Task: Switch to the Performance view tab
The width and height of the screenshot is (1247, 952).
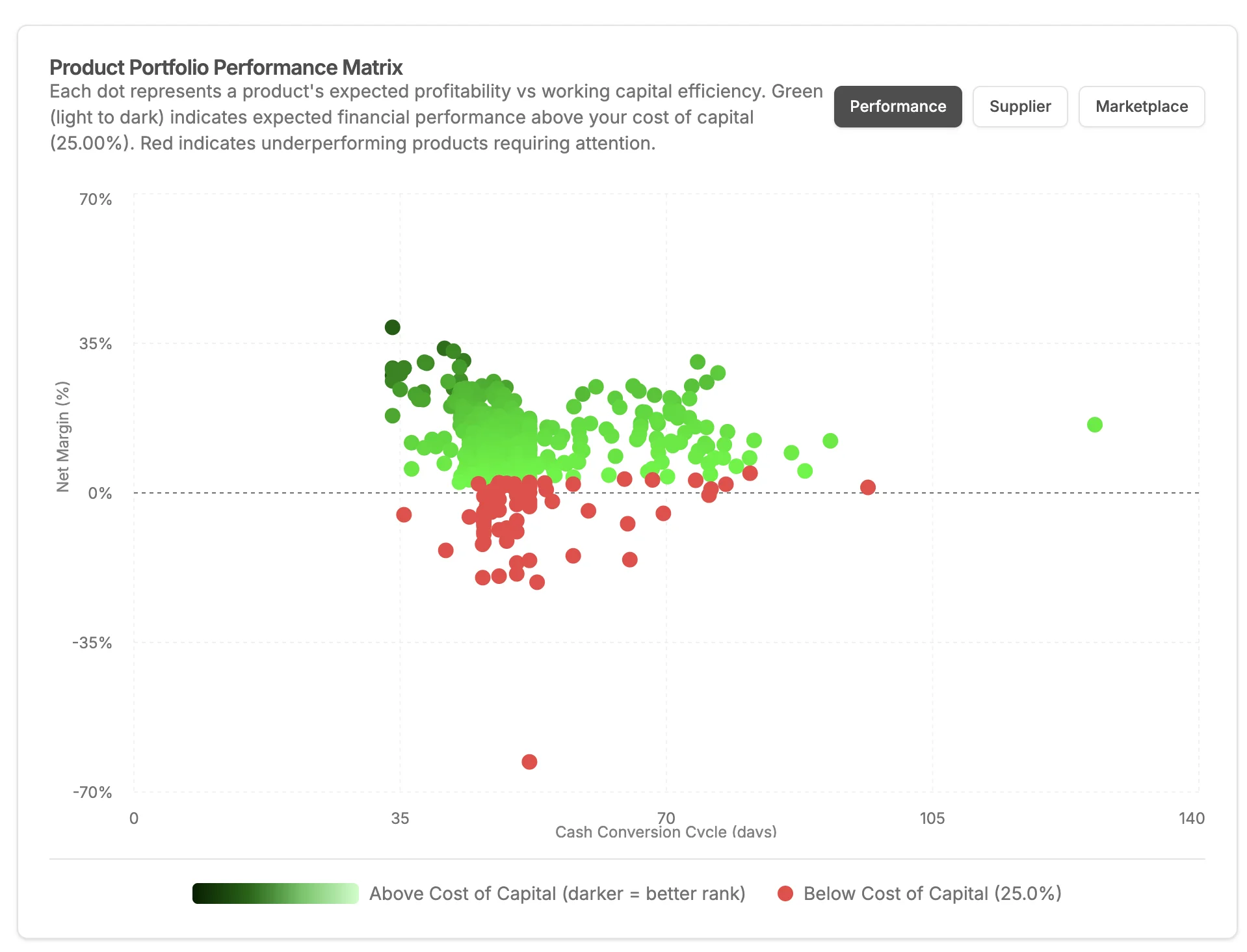Action: (897, 107)
